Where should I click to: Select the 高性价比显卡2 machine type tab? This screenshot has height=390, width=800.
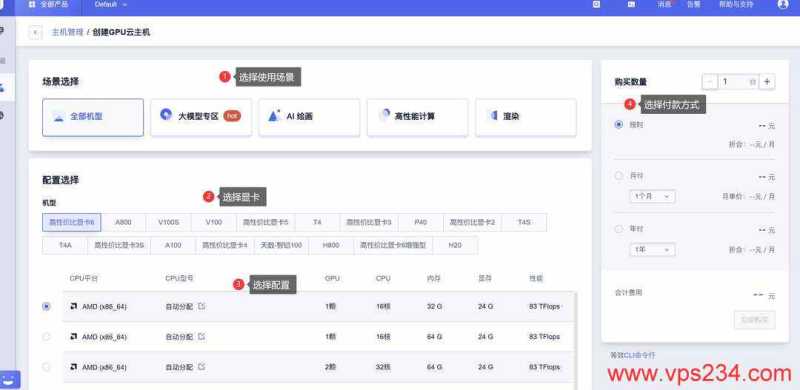(x=472, y=223)
